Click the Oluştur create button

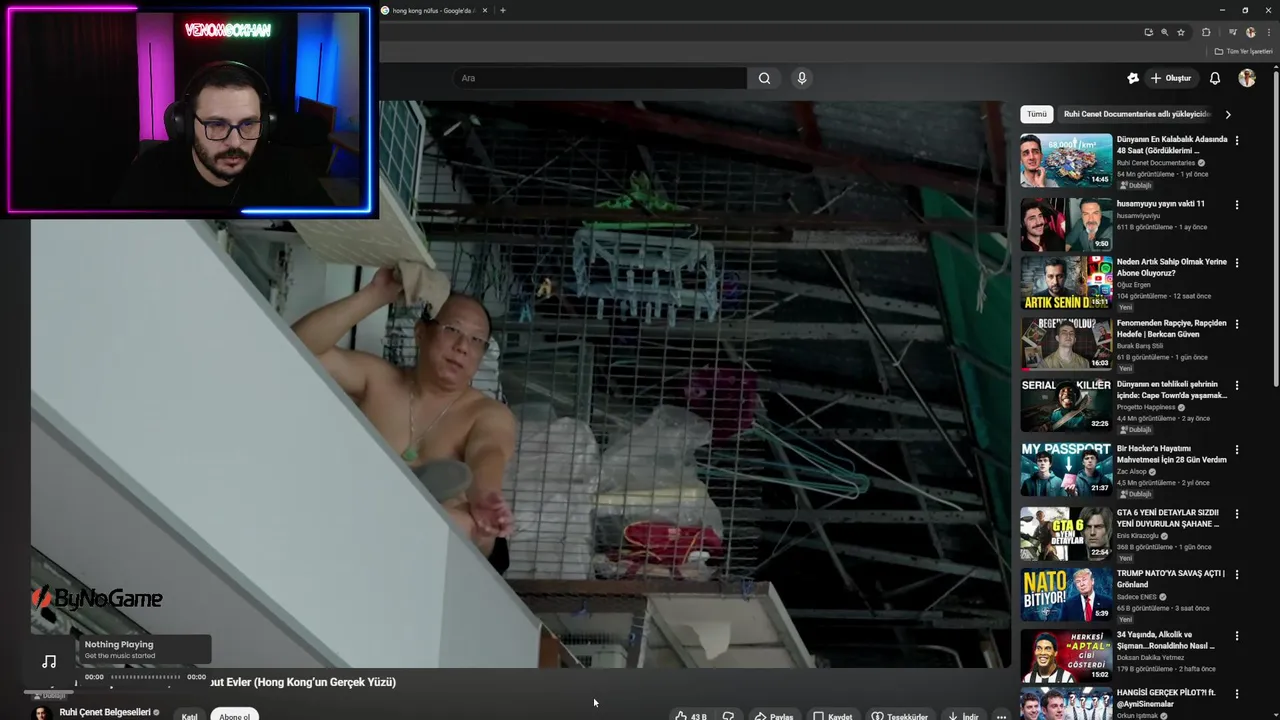point(1170,78)
